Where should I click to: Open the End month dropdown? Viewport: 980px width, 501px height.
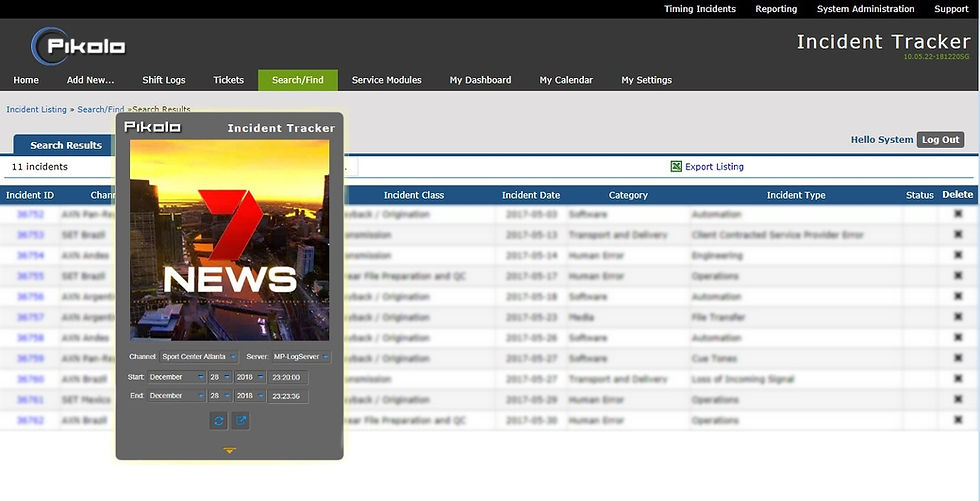coord(176,396)
